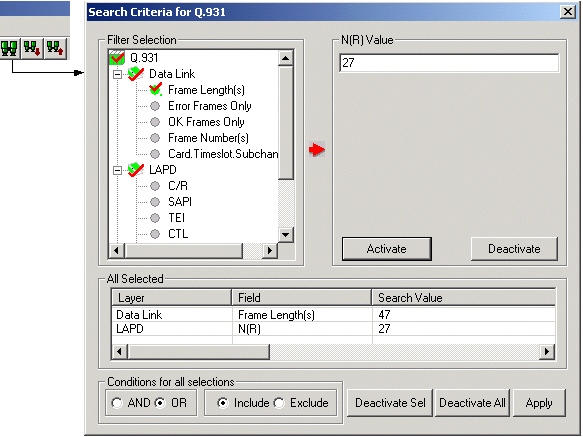The height and width of the screenshot is (437, 583).
Task: Click the Deactivate All button
Action: pos(472,403)
